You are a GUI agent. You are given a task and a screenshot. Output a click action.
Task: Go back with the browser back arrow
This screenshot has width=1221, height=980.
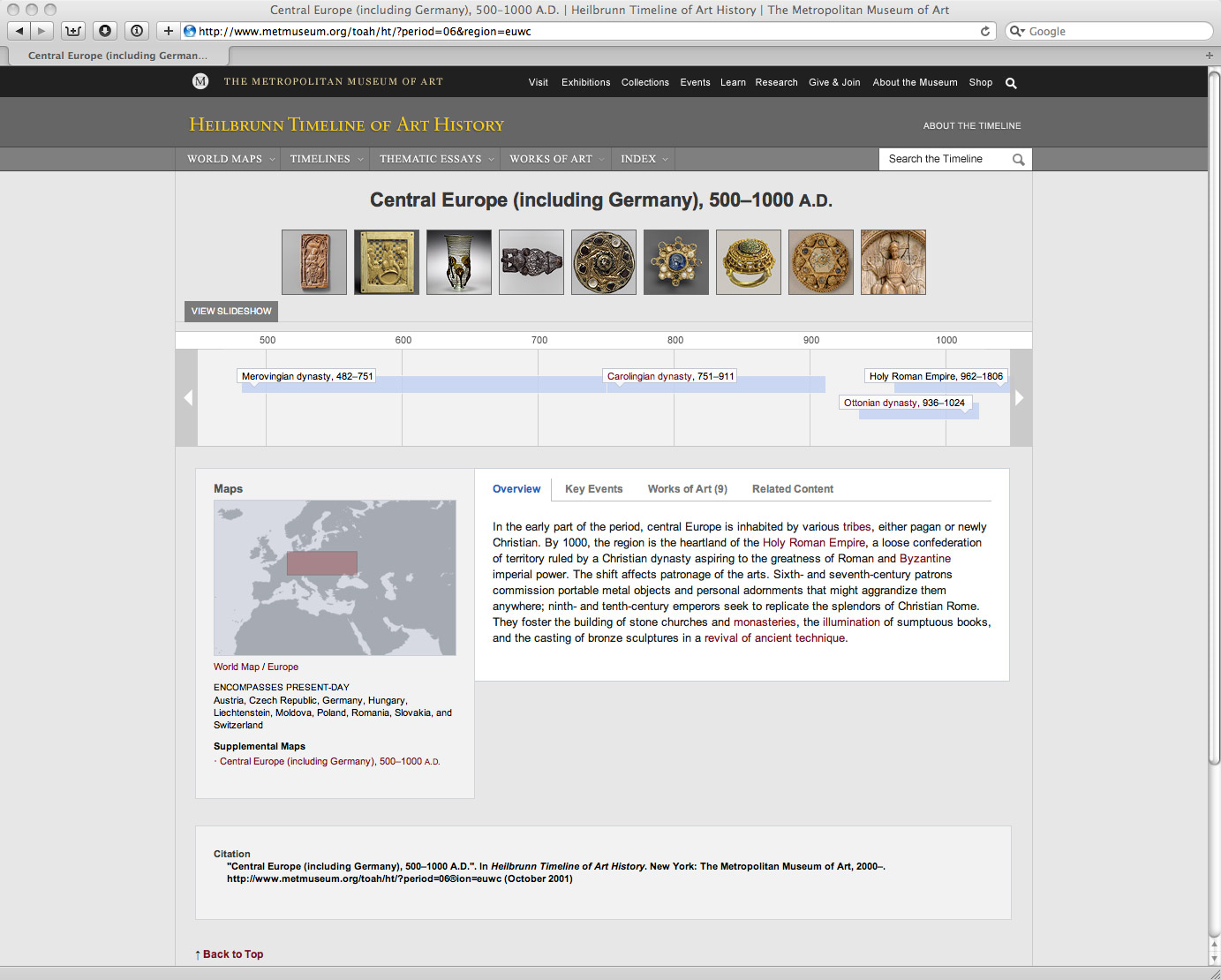[19, 31]
